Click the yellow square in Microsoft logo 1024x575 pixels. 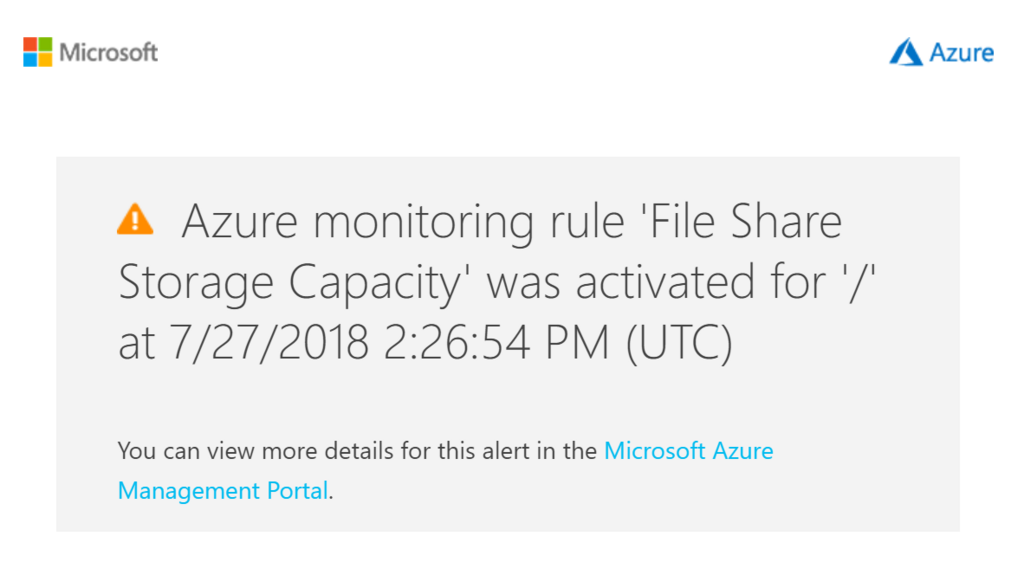point(45,60)
